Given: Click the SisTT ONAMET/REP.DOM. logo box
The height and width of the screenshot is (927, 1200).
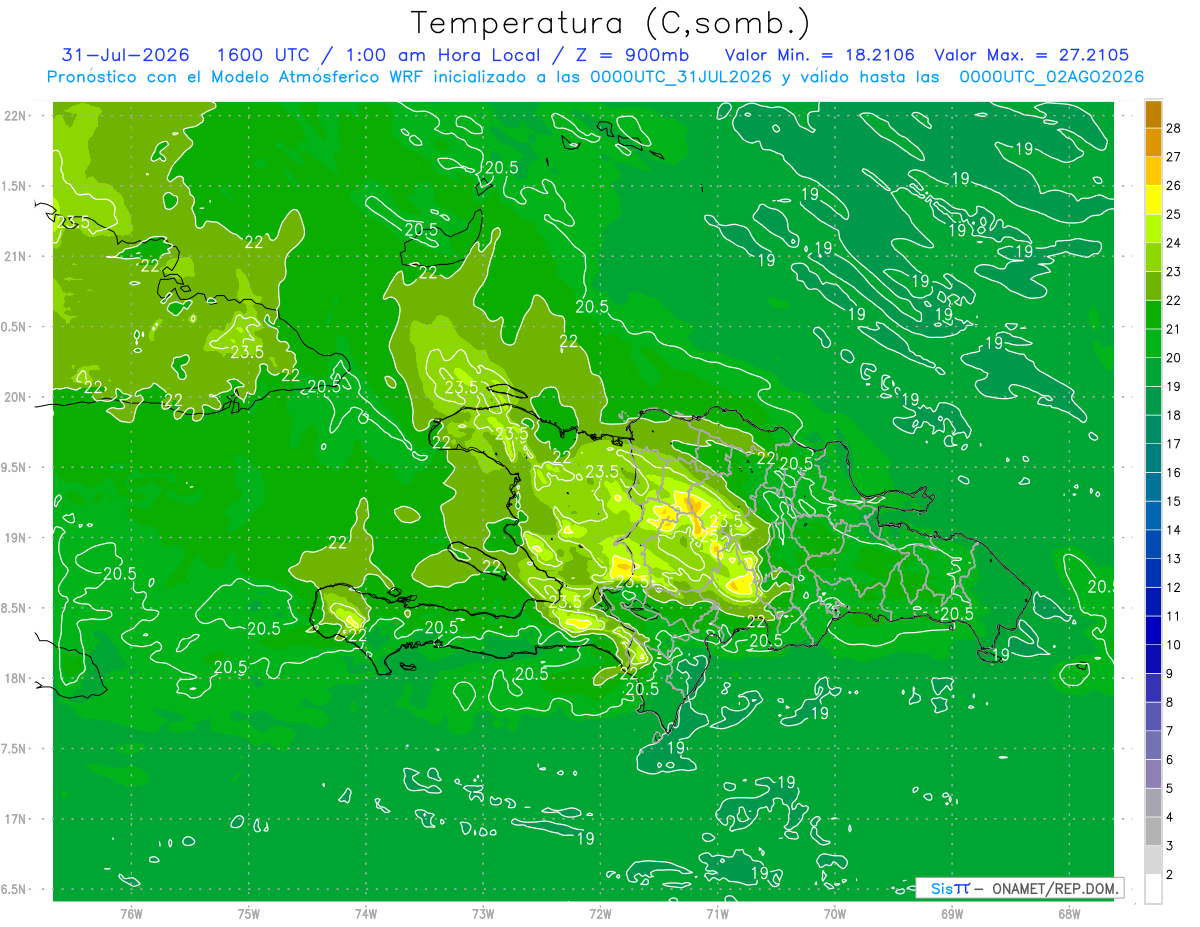Looking at the screenshot, I should (1019, 888).
